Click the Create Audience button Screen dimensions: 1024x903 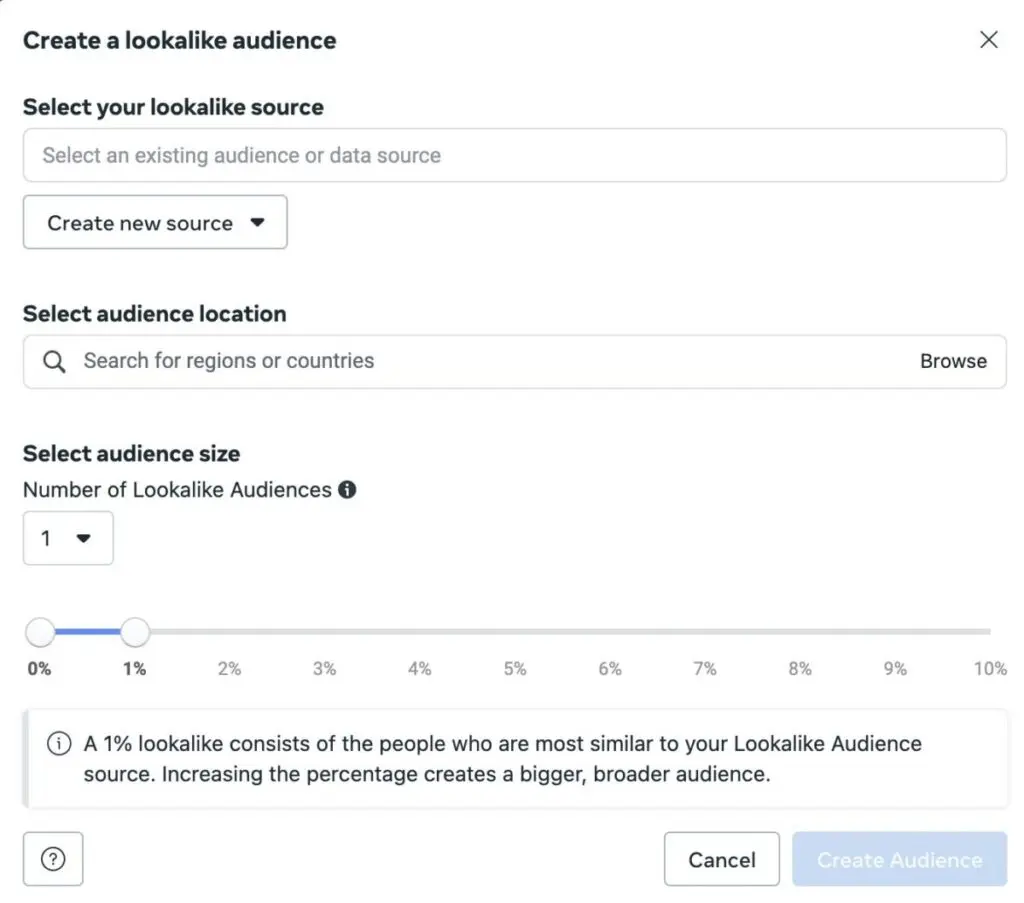(899, 859)
